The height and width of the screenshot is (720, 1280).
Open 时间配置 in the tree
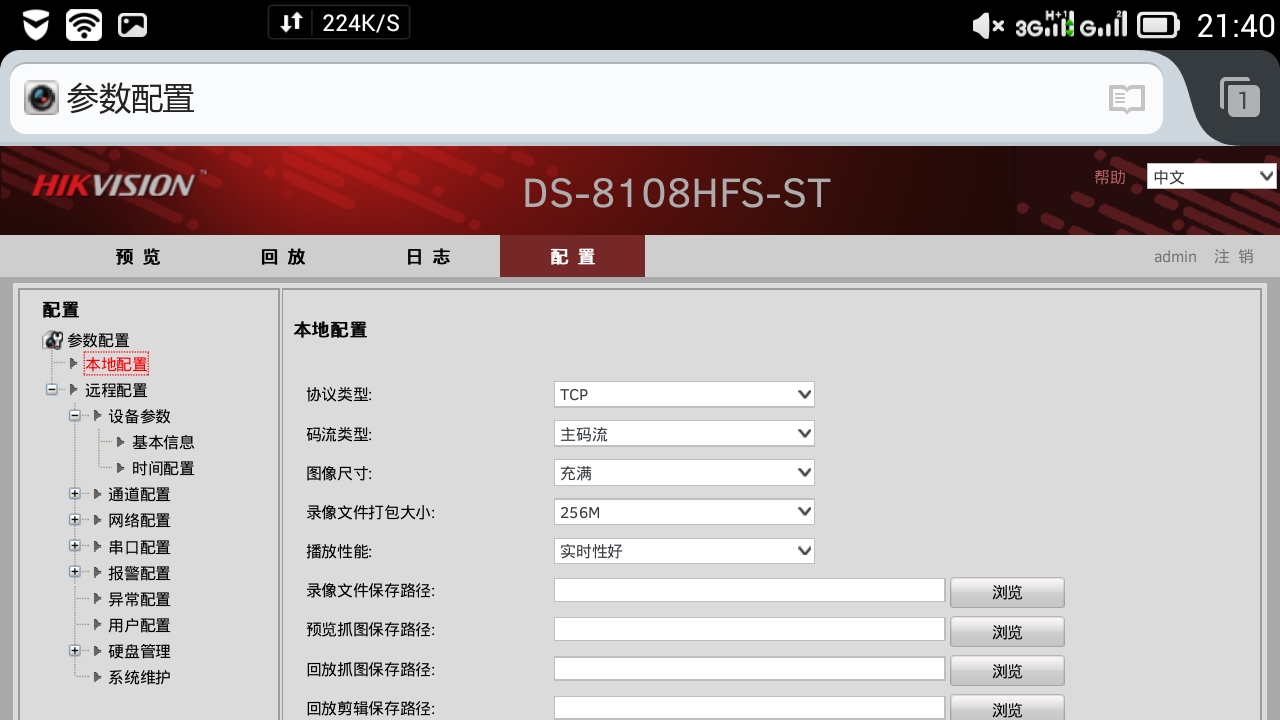163,468
